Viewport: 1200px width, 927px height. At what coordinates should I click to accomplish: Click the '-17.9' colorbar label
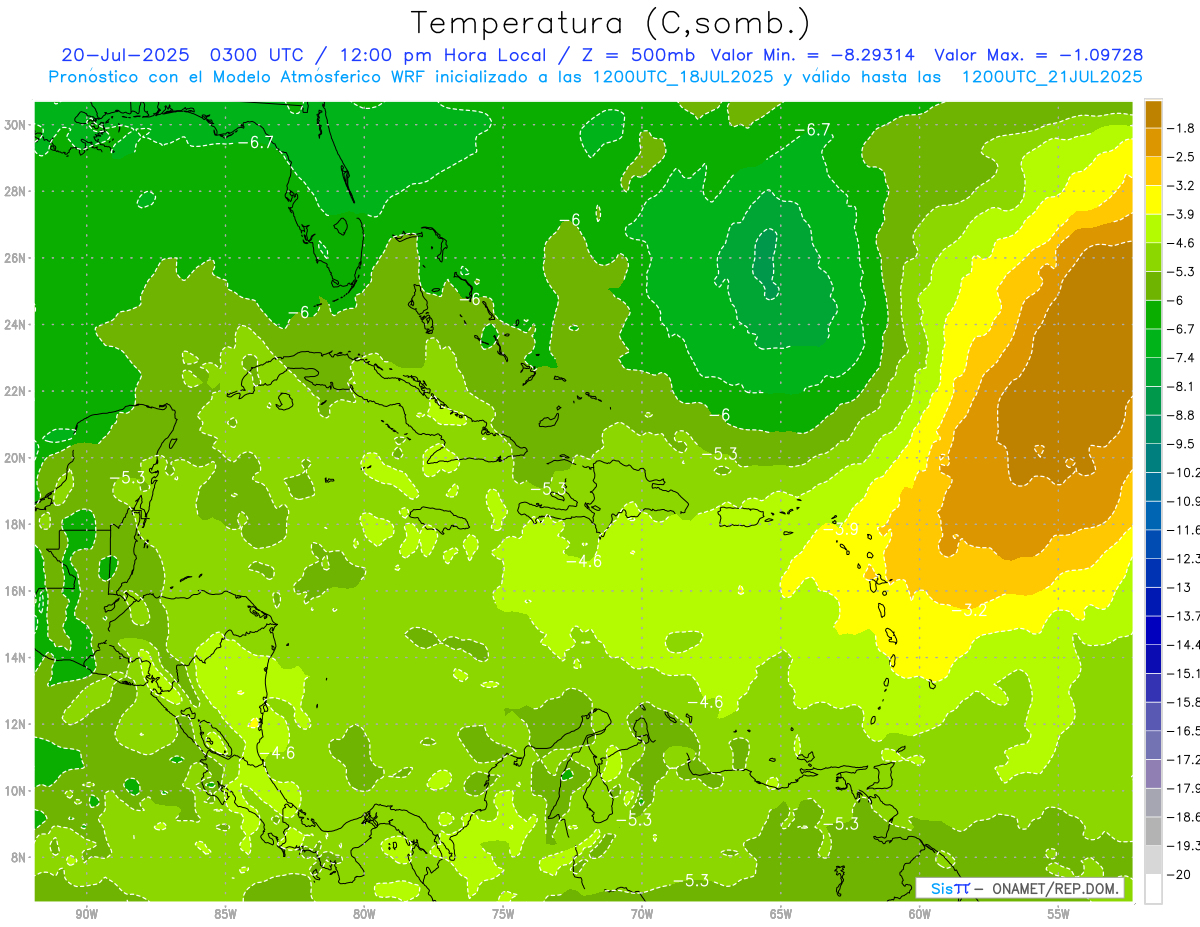1185,789
